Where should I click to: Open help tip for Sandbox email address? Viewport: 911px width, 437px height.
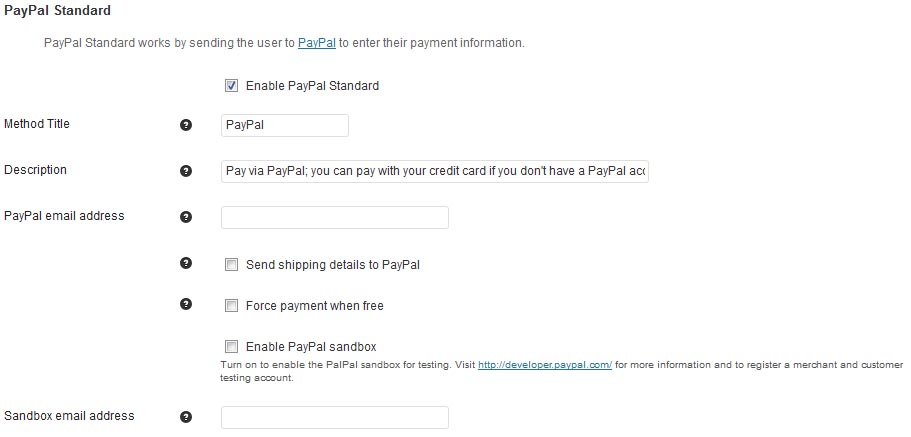coord(185,417)
